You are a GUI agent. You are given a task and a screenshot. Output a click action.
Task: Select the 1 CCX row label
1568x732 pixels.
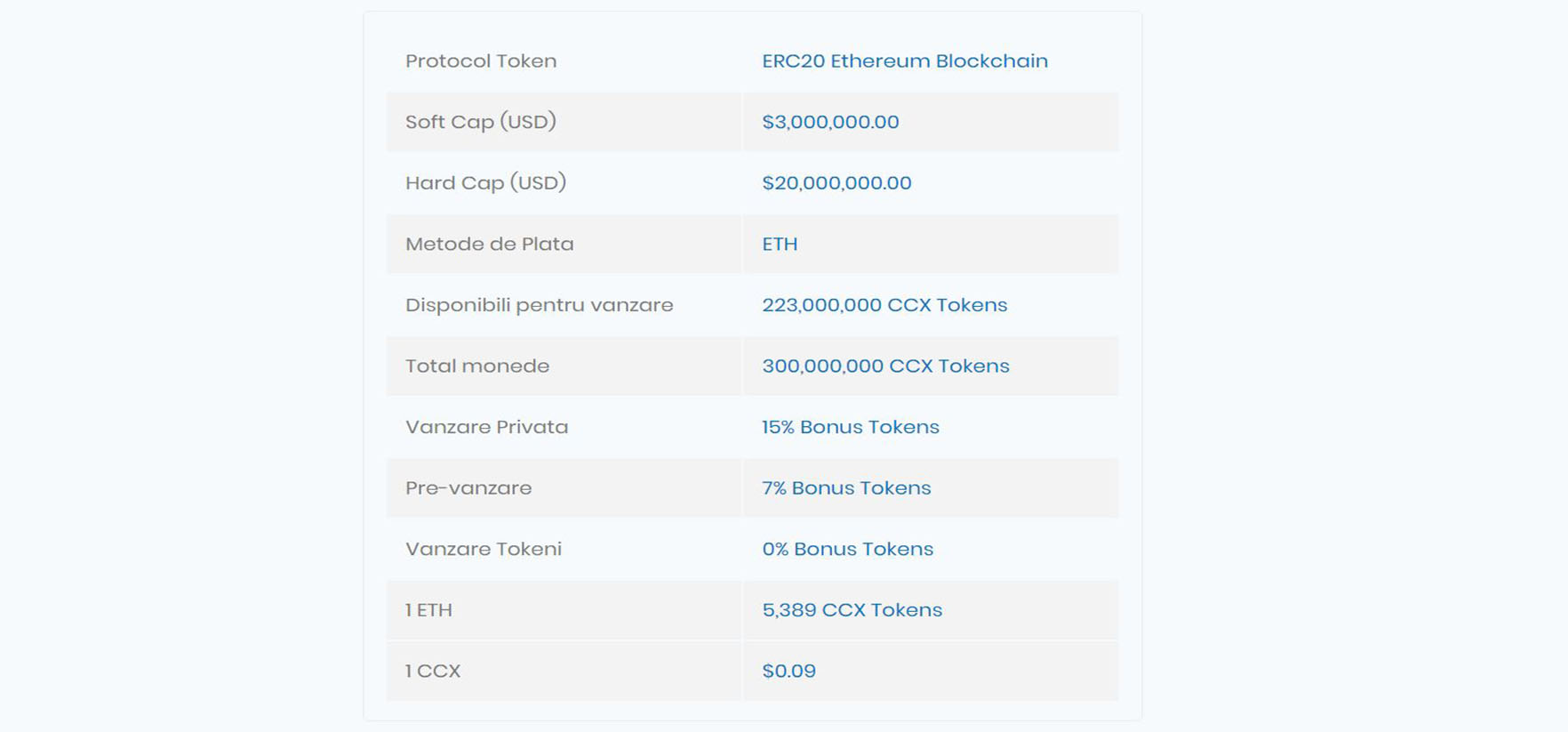click(x=433, y=671)
